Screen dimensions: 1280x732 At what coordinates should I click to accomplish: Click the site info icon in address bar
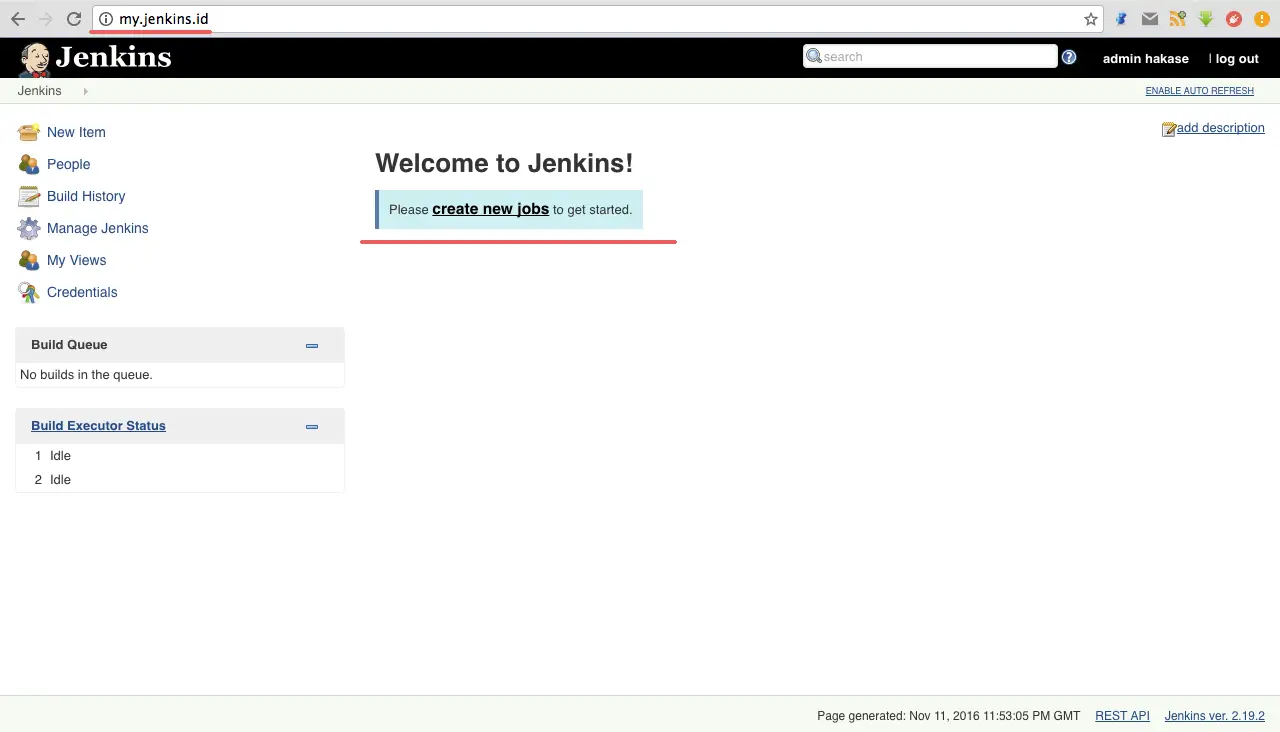pos(106,19)
